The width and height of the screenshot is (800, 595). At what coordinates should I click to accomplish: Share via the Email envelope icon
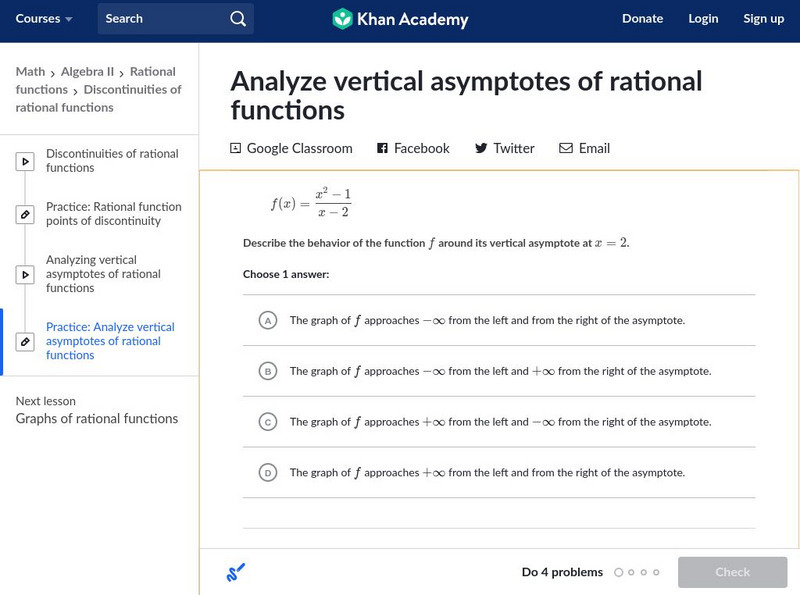(566, 148)
